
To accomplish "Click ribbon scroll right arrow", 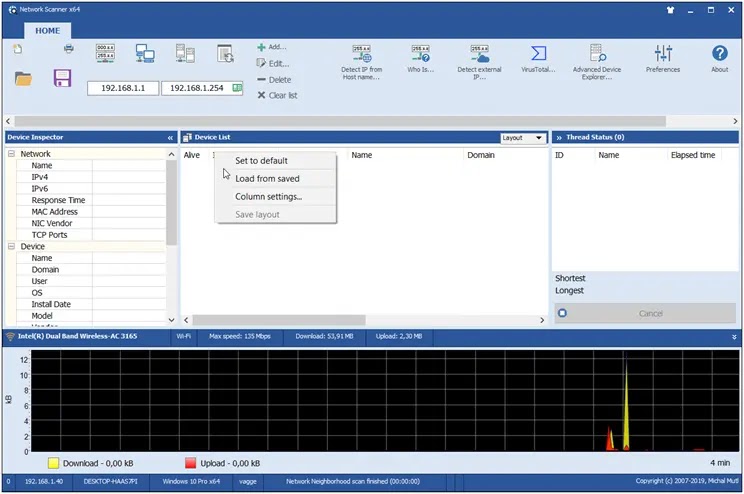I will point(735,121).
